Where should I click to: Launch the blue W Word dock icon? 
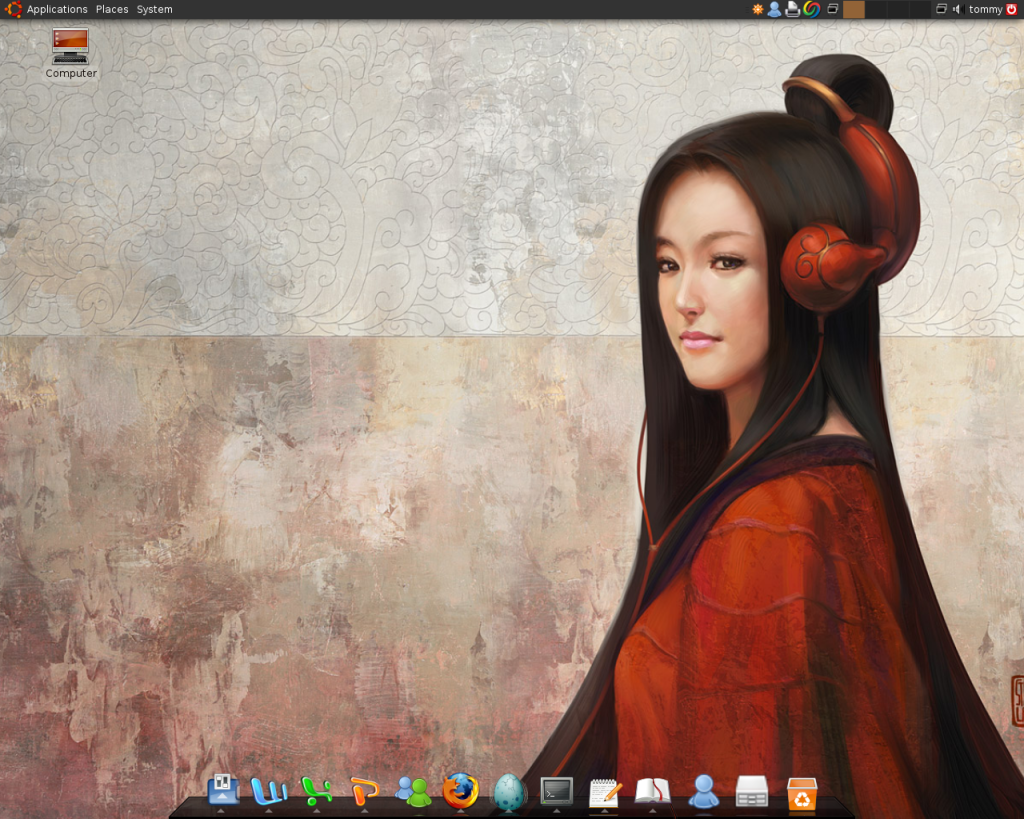click(269, 792)
